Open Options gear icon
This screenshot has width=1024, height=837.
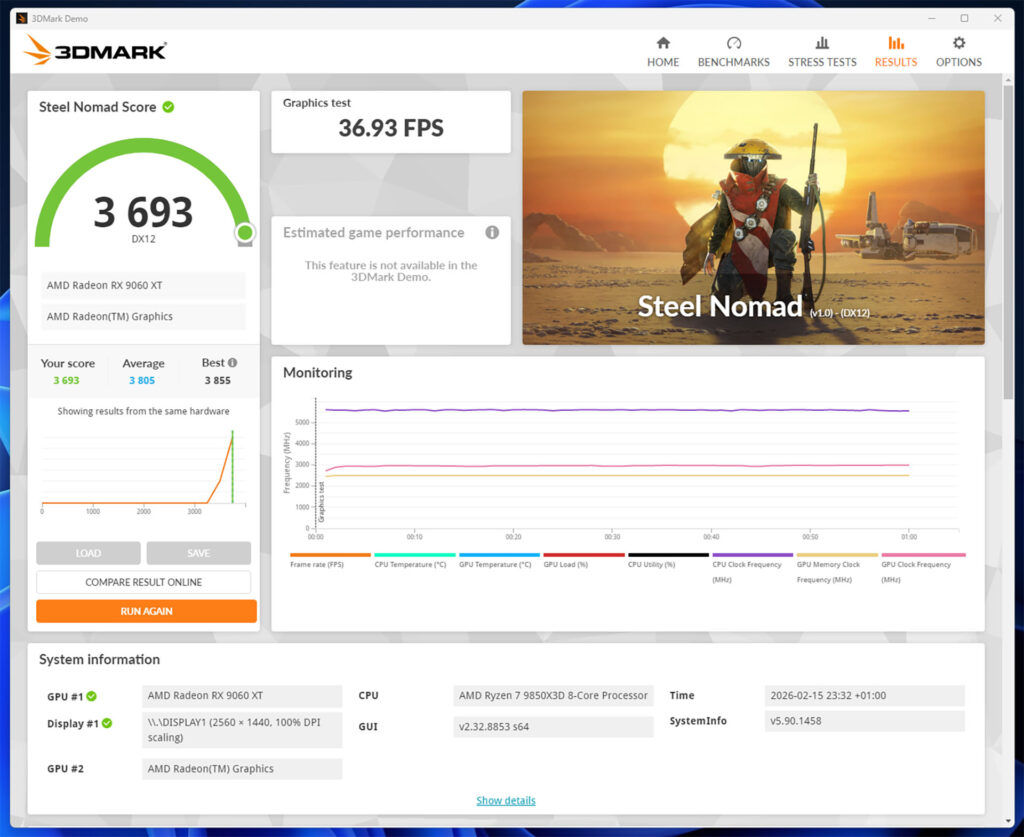958,43
